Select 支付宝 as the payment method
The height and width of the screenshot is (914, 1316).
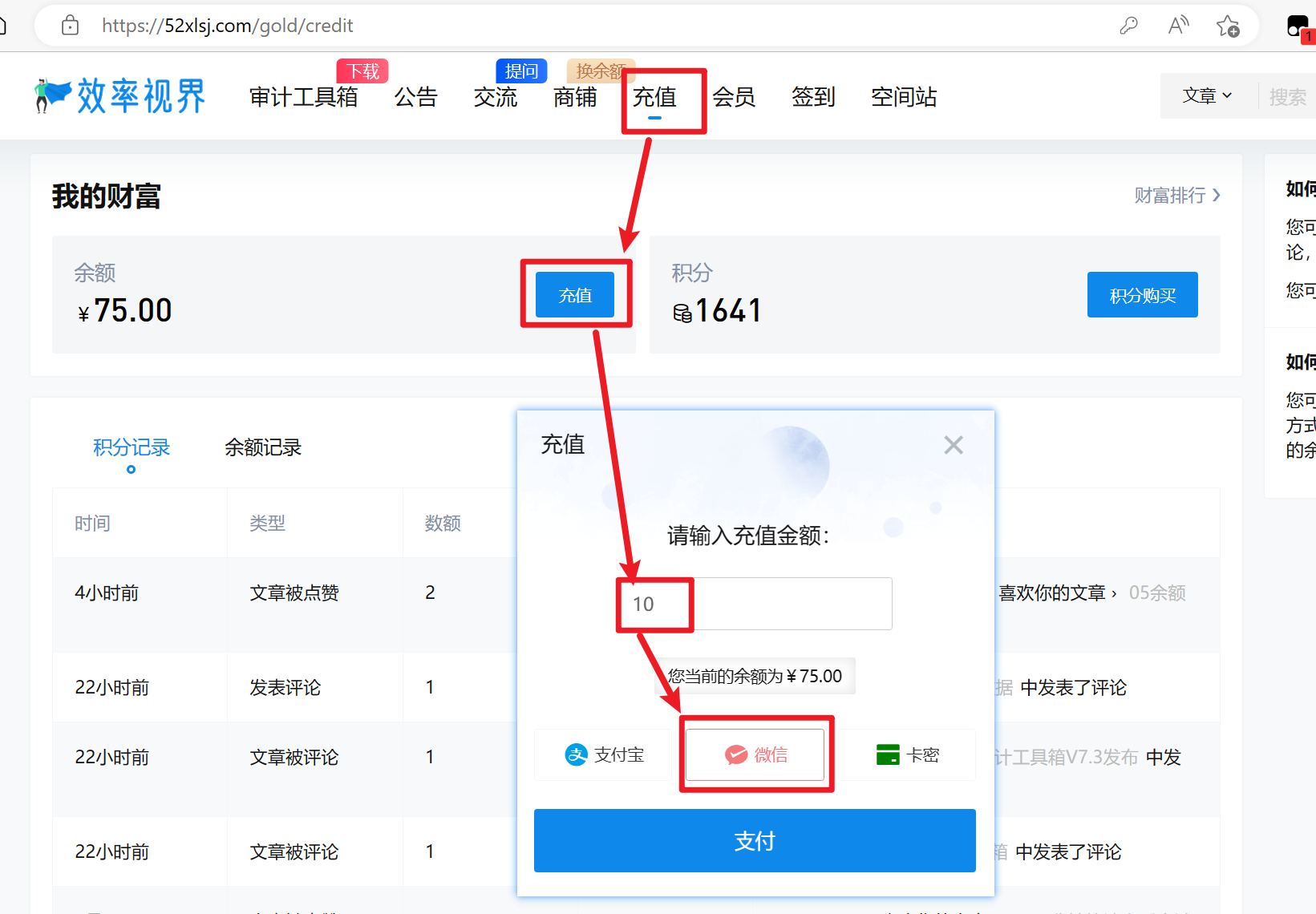pos(604,754)
